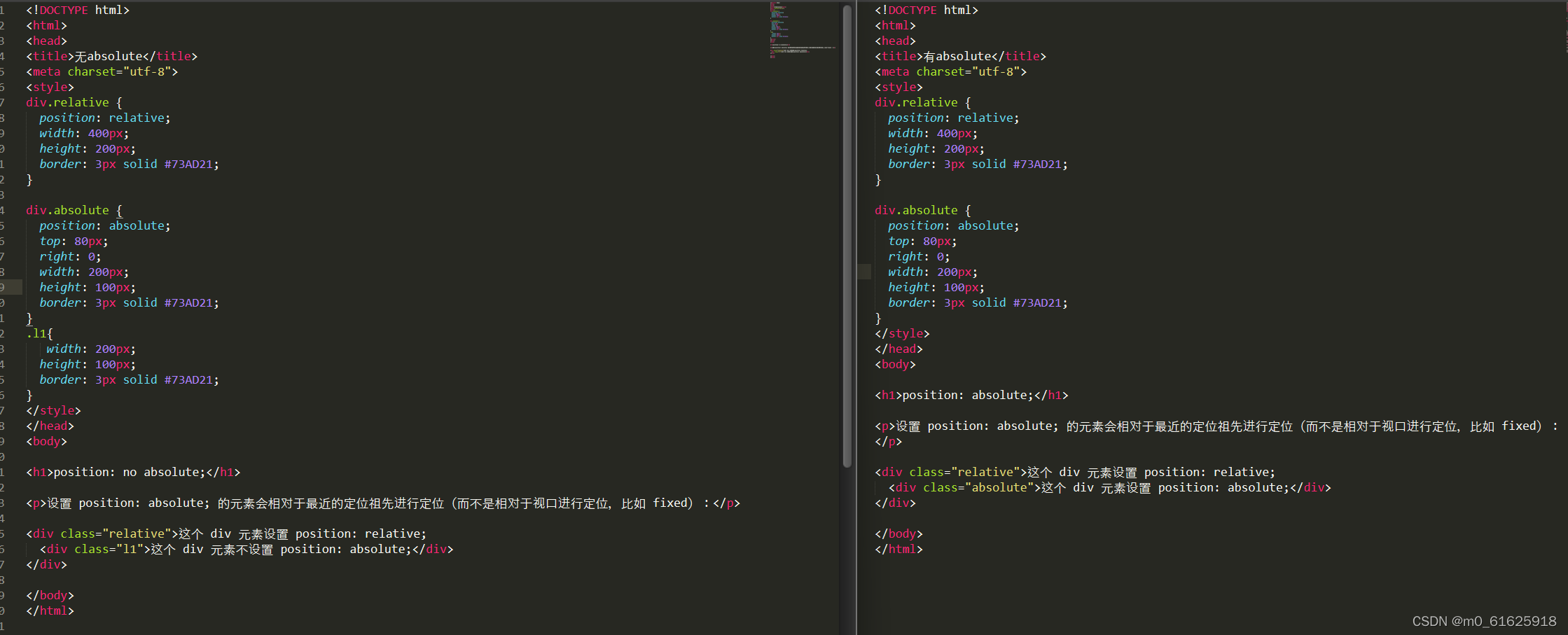The width and height of the screenshot is (1568, 635).
Task: Click the title line reading 无absolute
Action: [x=112, y=56]
